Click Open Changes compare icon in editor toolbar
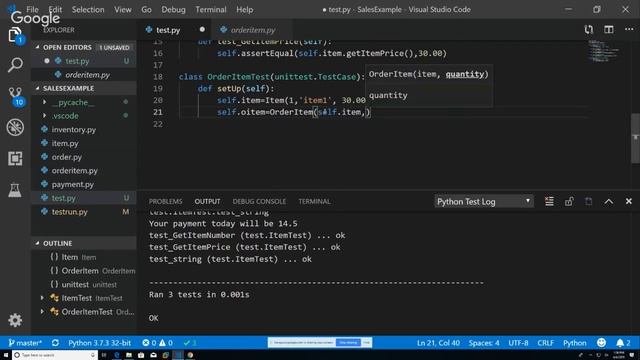Viewport: 640px width, 360px height. click(589, 29)
